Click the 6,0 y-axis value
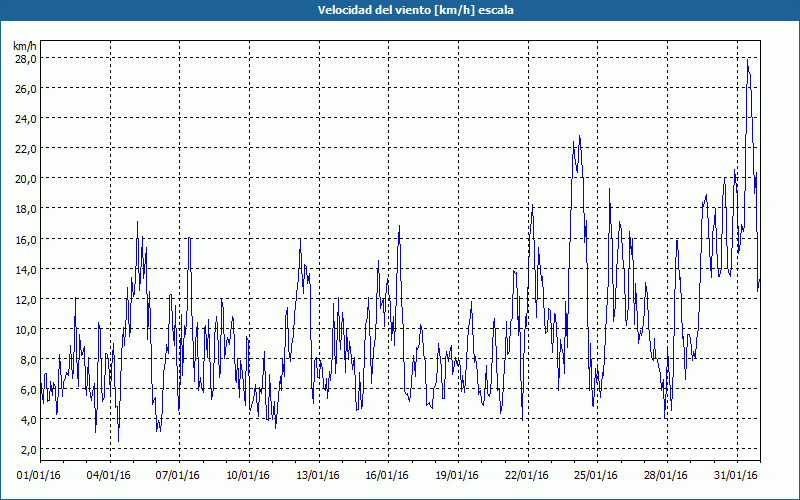This screenshot has height=500, width=800. coord(28,390)
